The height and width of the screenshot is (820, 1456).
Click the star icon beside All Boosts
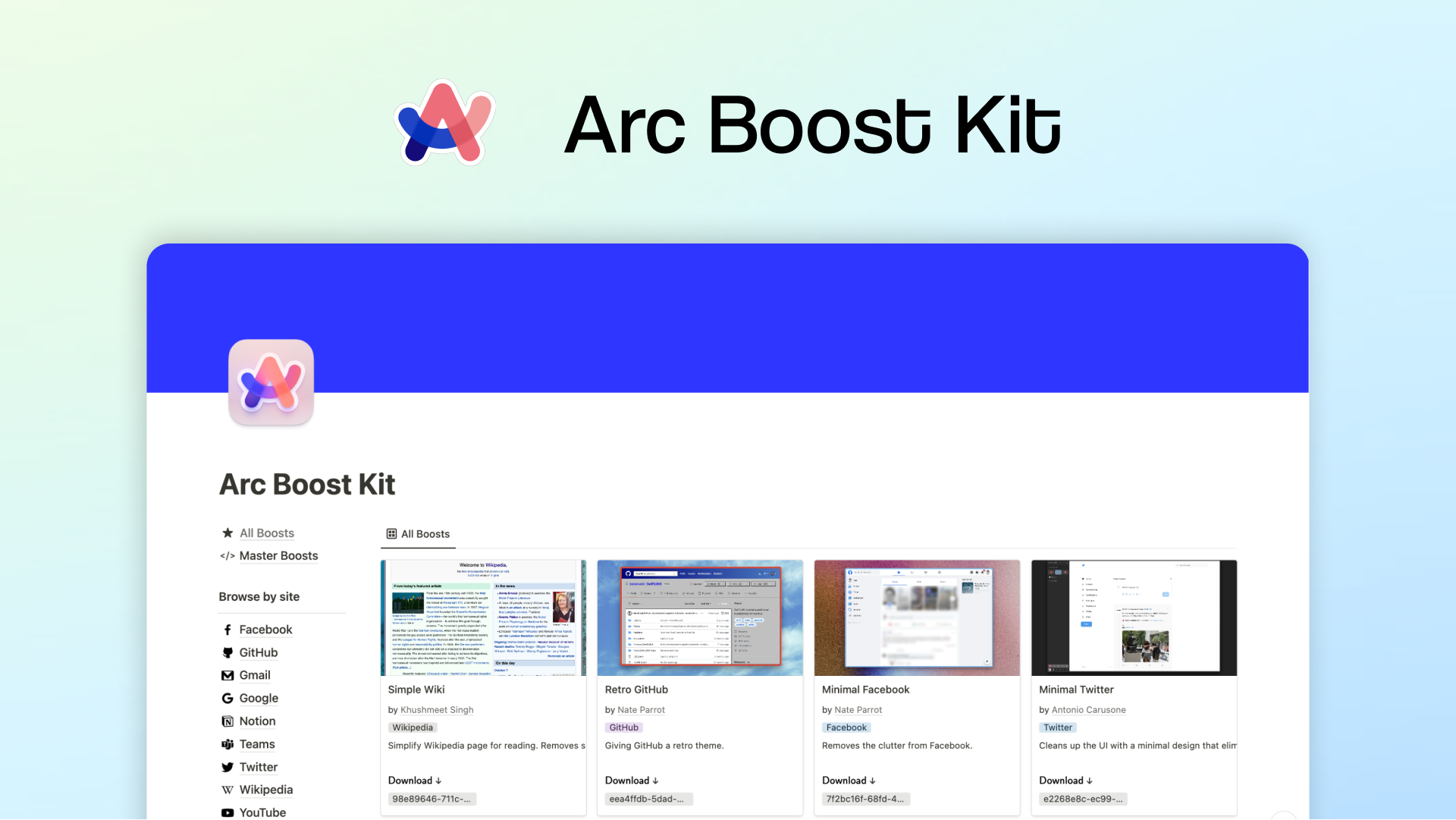pos(227,533)
